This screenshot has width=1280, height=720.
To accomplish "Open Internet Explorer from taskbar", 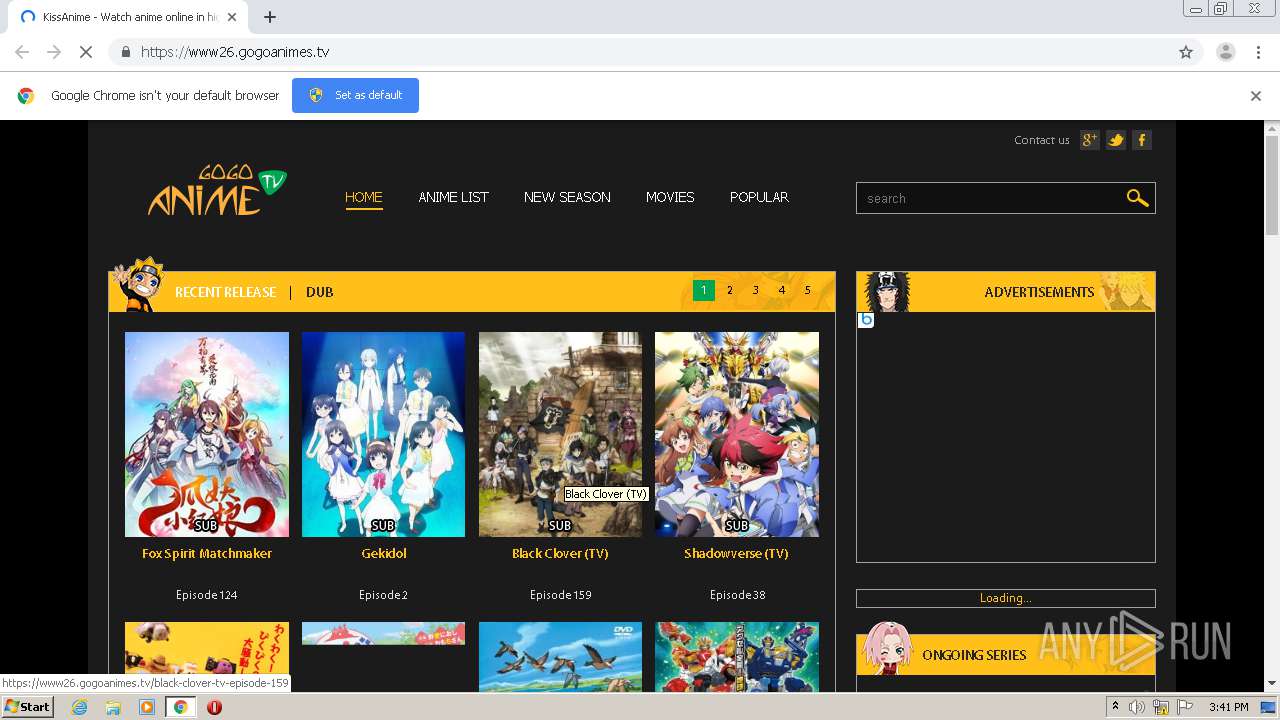I will [x=79, y=707].
